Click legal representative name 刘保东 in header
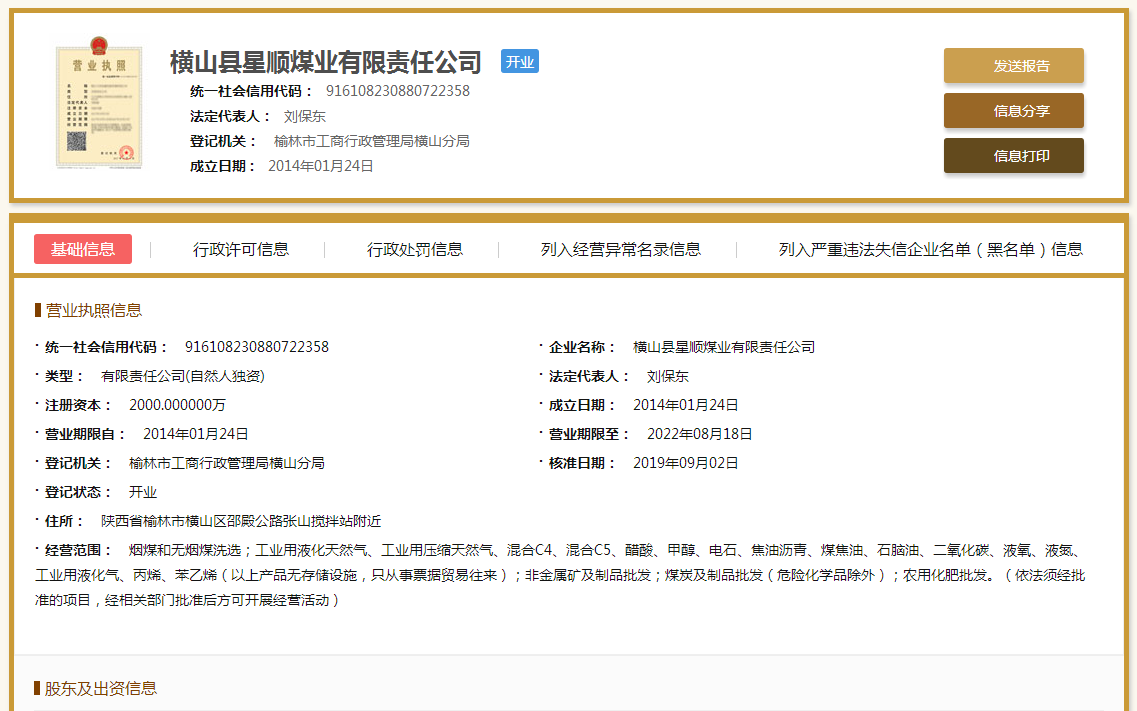 [305, 116]
